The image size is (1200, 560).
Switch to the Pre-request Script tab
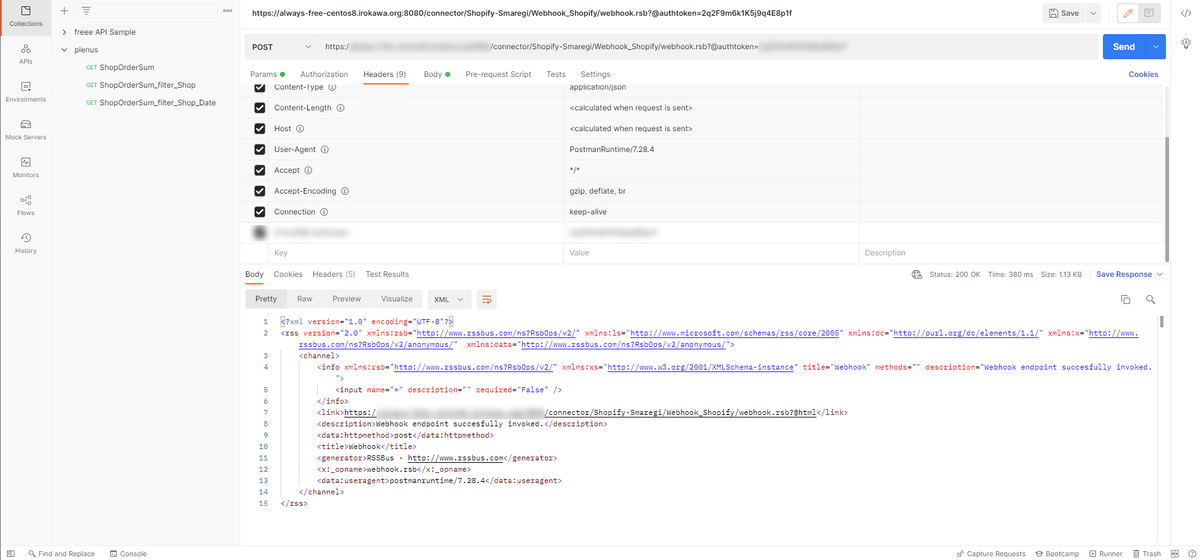pyautogui.click(x=498, y=74)
